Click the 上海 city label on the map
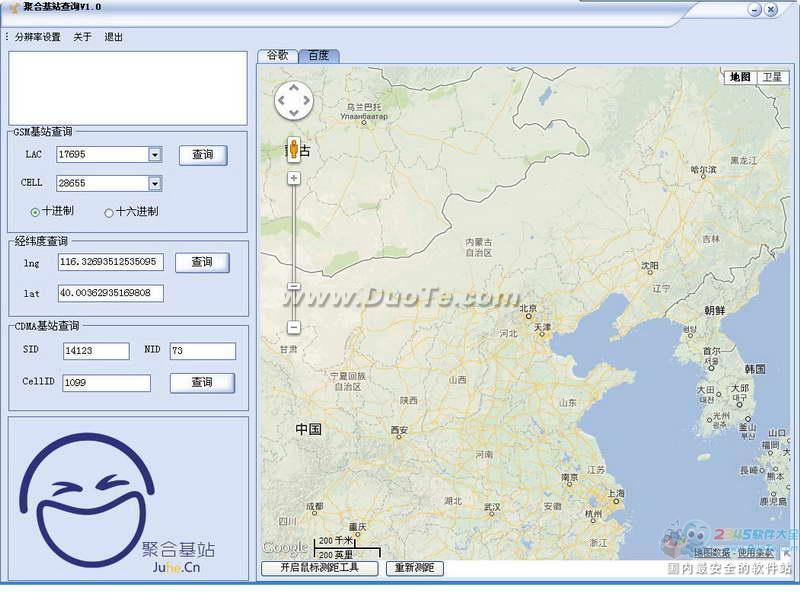This screenshot has width=800, height=594. coord(616,493)
